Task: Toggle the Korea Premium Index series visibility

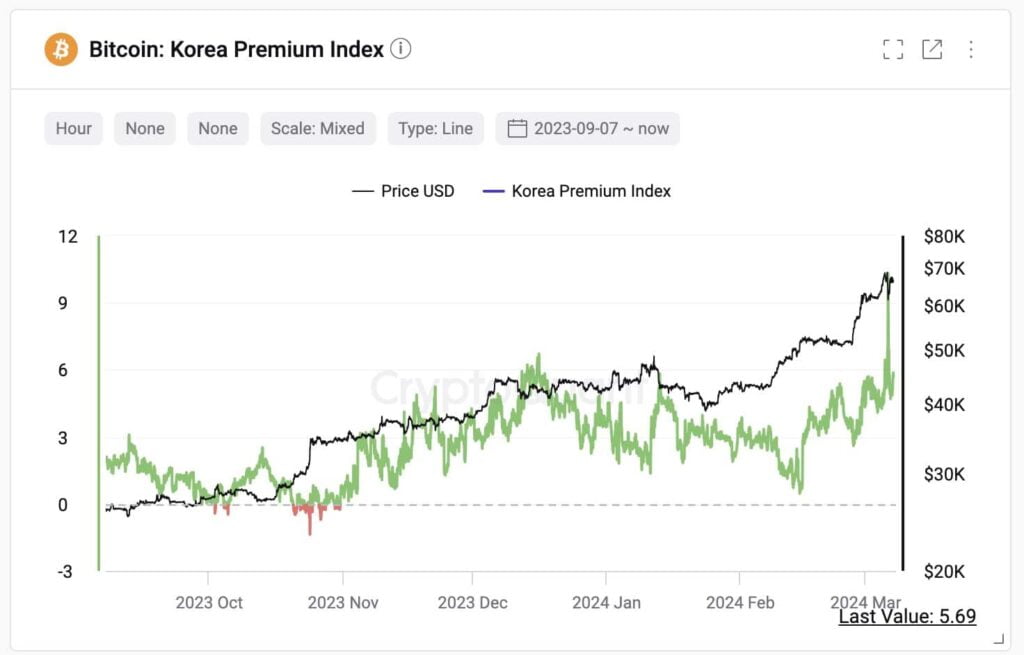Action: pyautogui.click(x=591, y=191)
